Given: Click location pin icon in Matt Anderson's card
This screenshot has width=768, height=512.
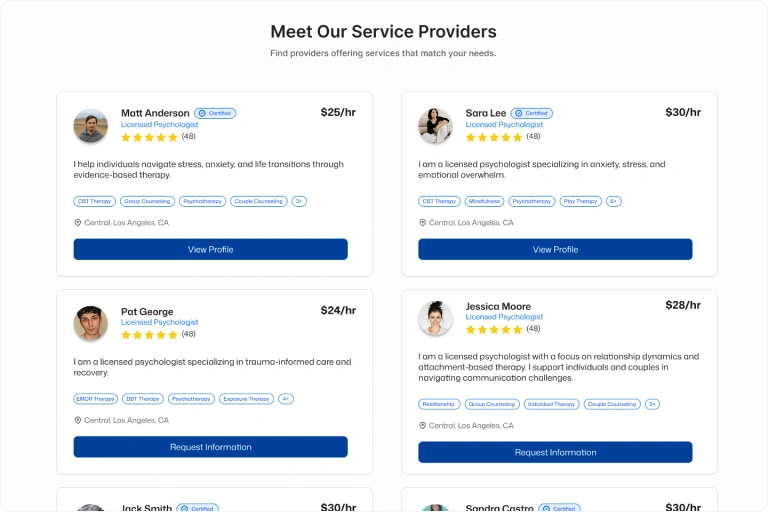Looking at the screenshot, I should 78,223.
